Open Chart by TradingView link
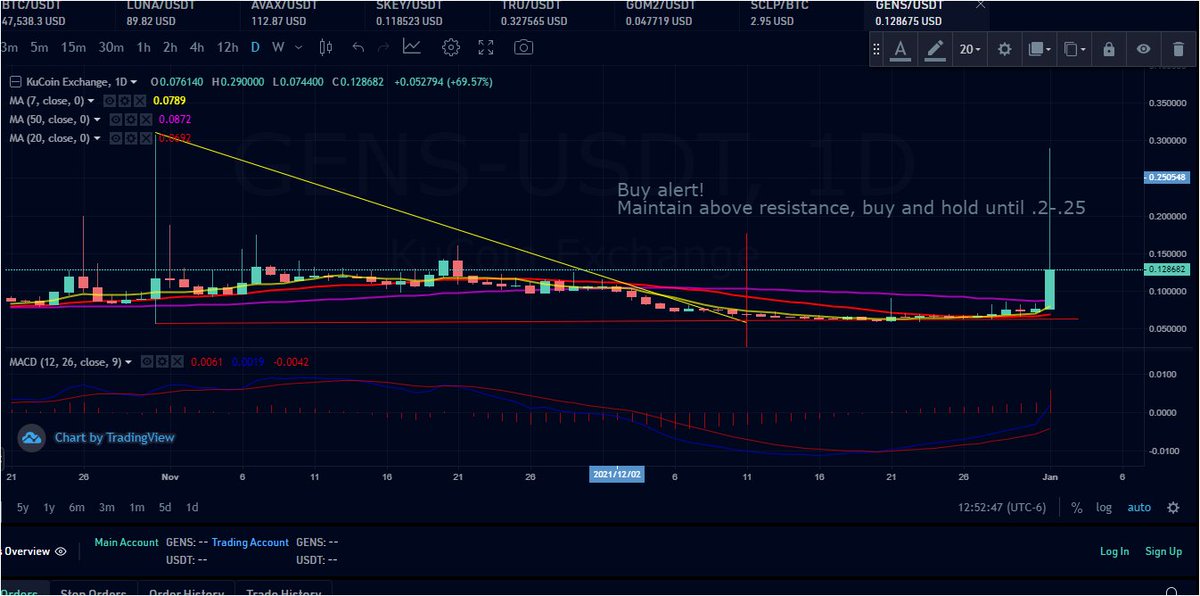Screen dimensions: 1200x596 pos(113,437)
